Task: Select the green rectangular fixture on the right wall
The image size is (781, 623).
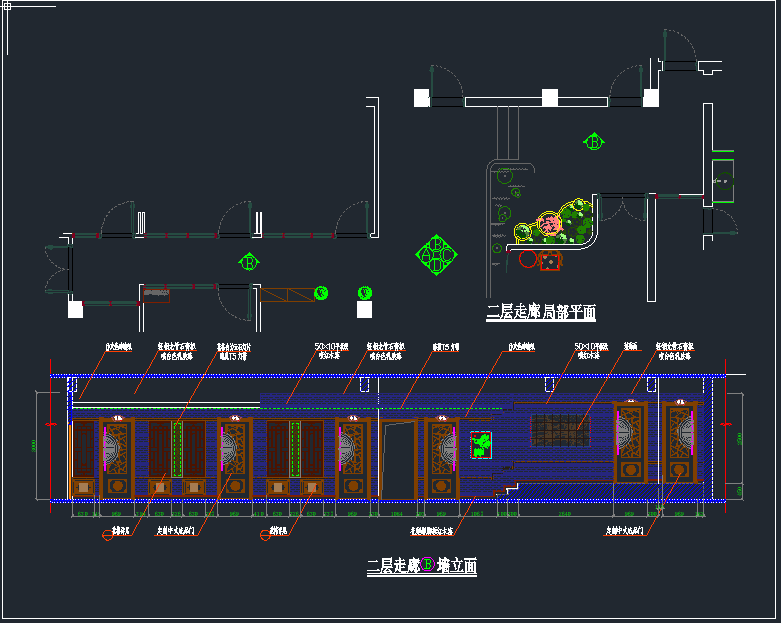Action: click(723, 181)
